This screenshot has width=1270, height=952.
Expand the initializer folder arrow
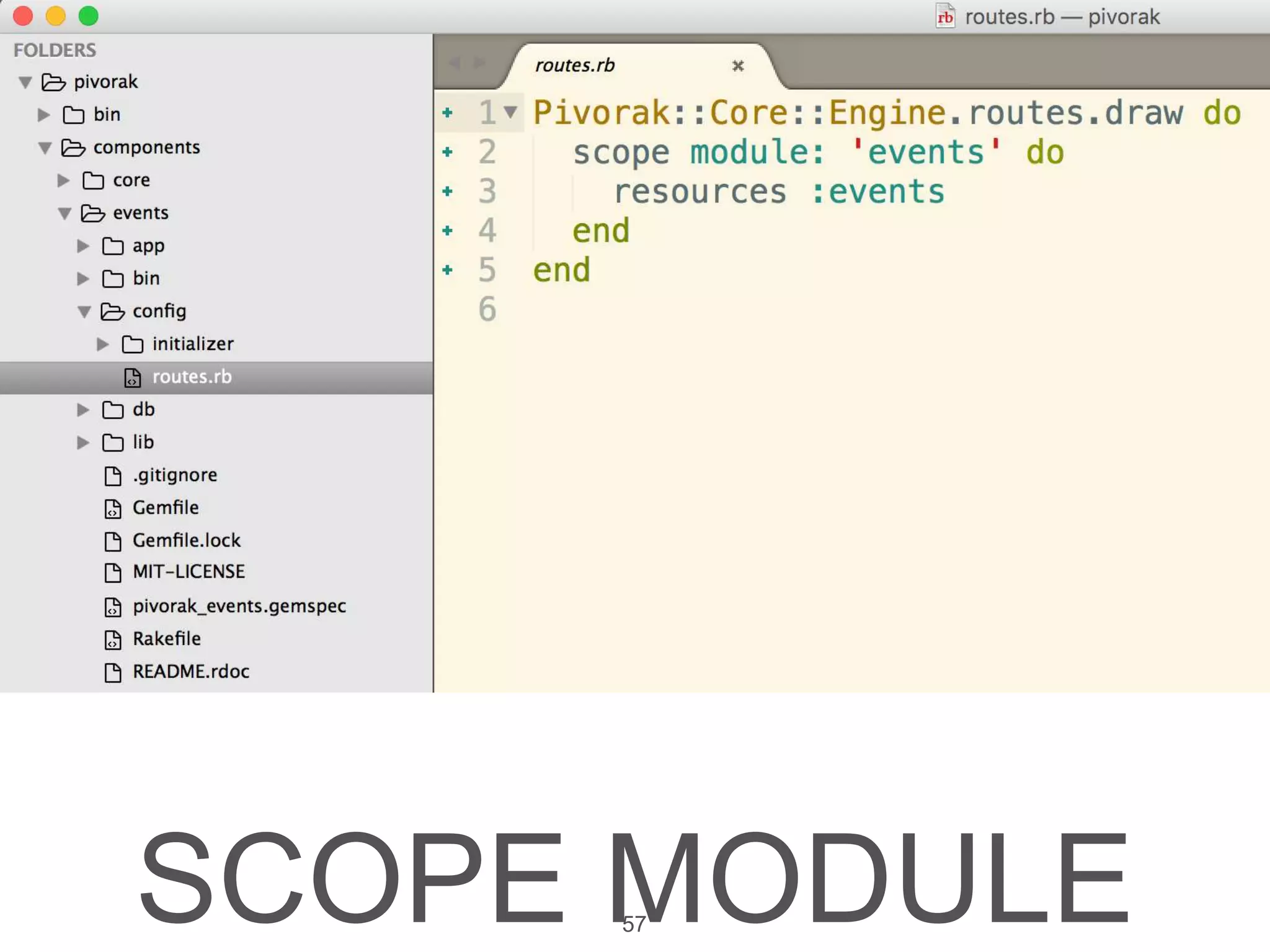click(103, 345)
